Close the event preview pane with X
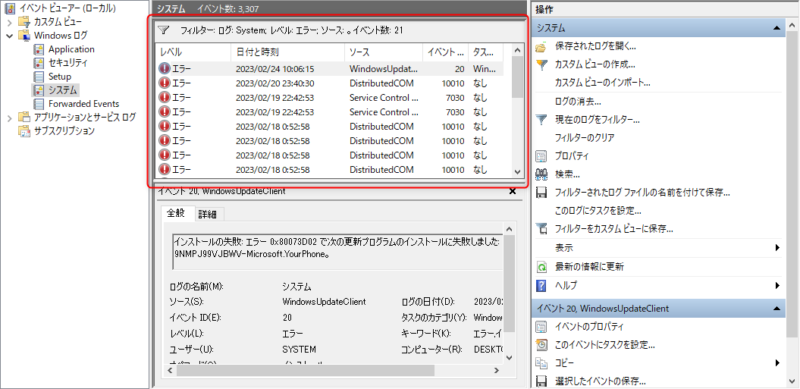 pyautogui.click(x=513, y=191)
